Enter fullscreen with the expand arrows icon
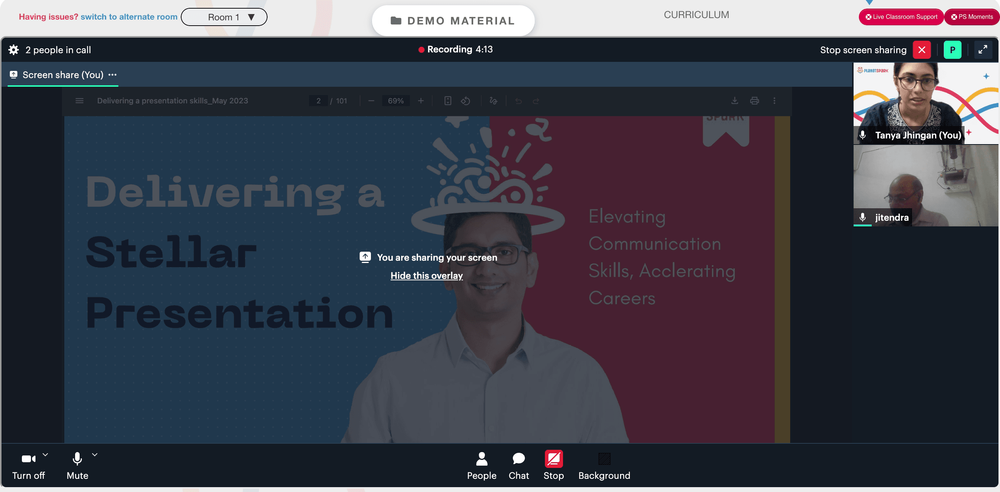The width and height of the screenshot is (1000, 492). tap(983, 50)
